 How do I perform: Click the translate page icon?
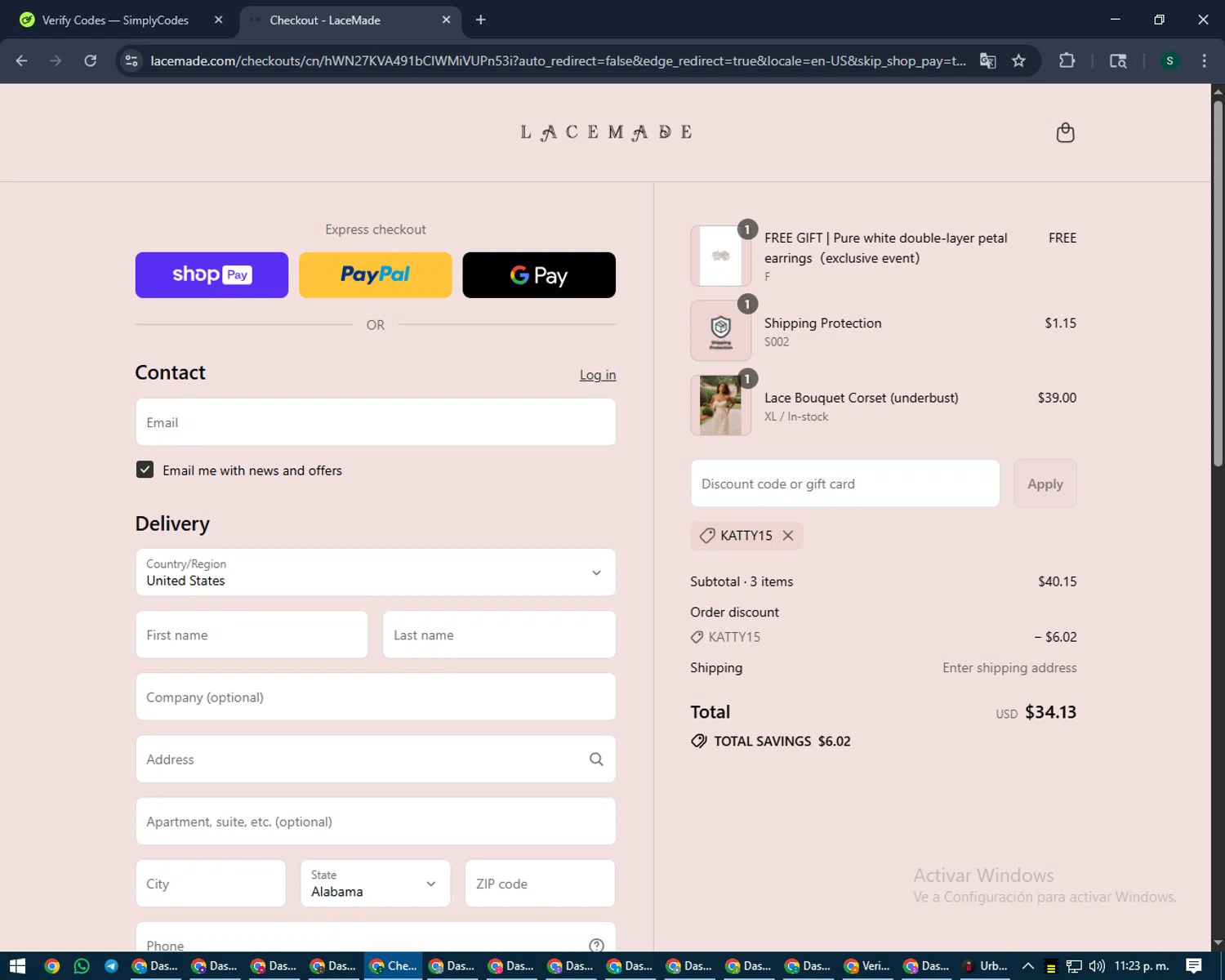(x=987, y=60)
